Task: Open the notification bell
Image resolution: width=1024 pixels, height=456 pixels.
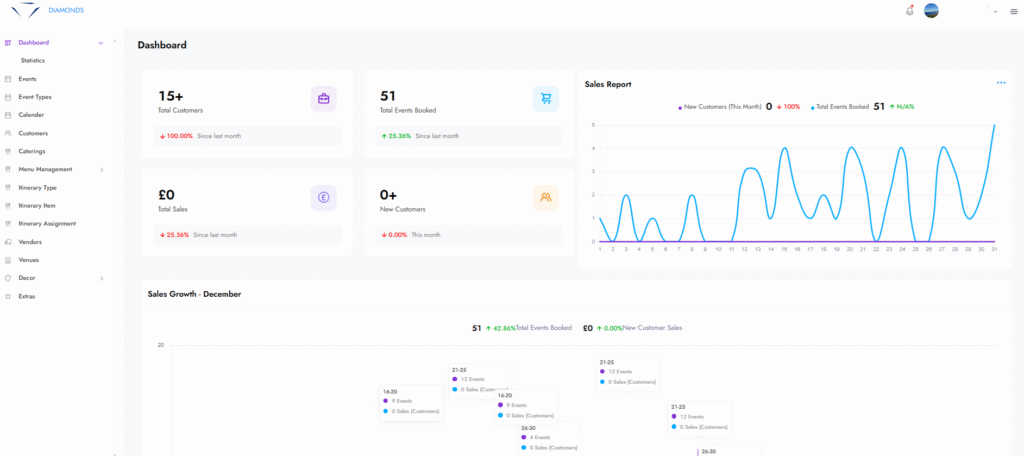Action: [909, 11]
